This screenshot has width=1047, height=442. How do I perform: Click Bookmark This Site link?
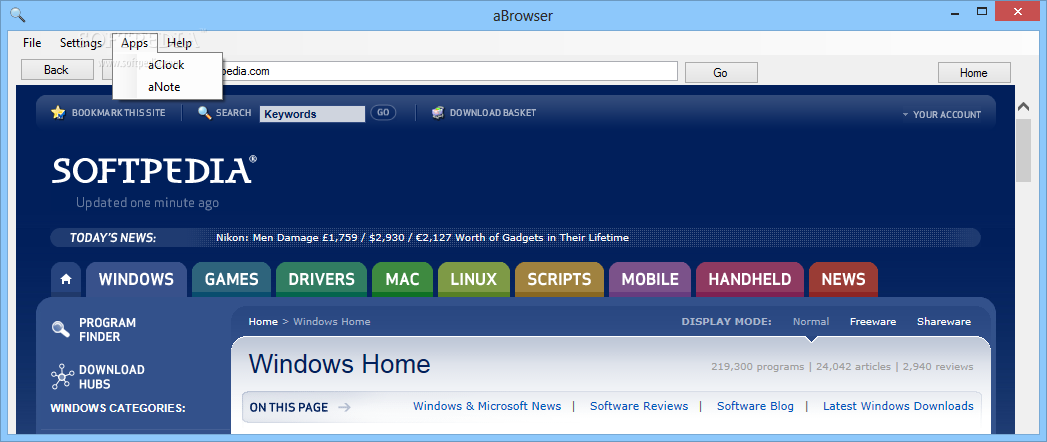(x=118, y=113)
